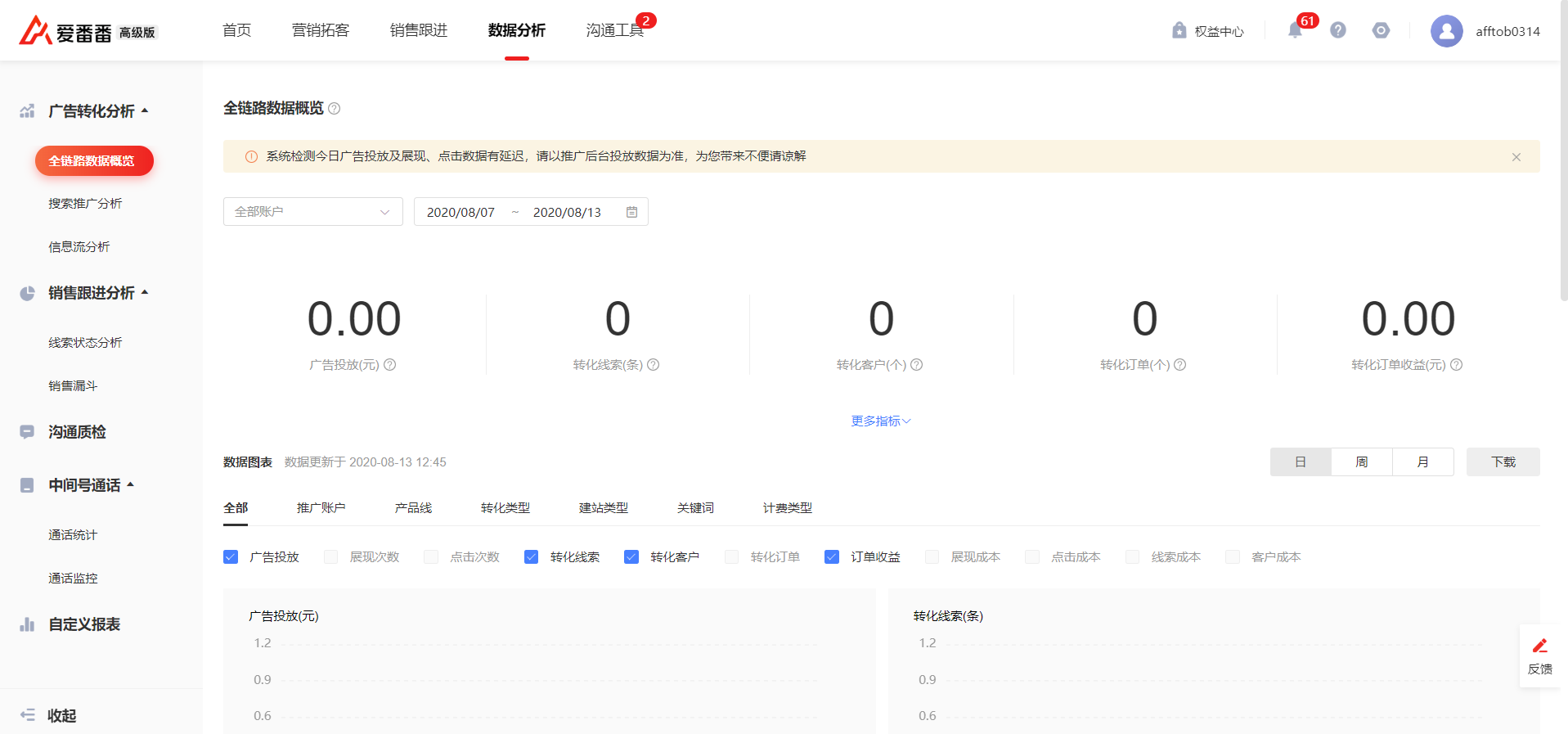
Task: Click the 下载 download button
Action: (x=1503, y=462)
